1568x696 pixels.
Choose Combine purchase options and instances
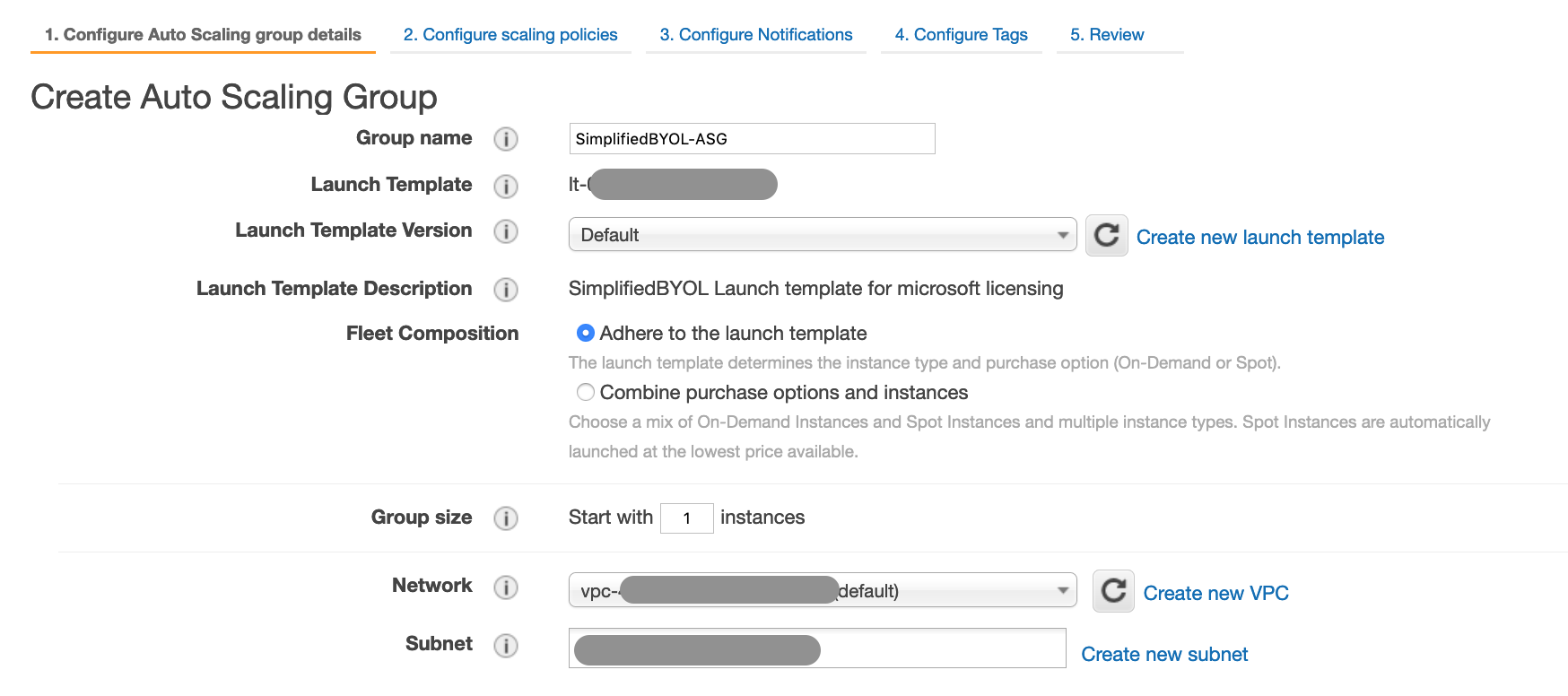coord(586,392)
